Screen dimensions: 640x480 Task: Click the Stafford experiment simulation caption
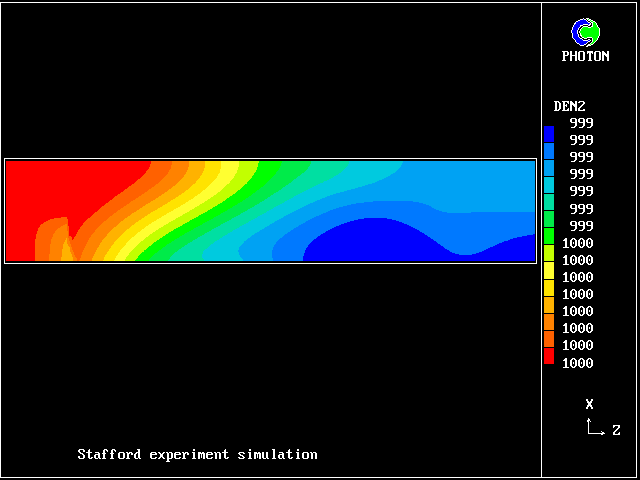click(197, 455)
